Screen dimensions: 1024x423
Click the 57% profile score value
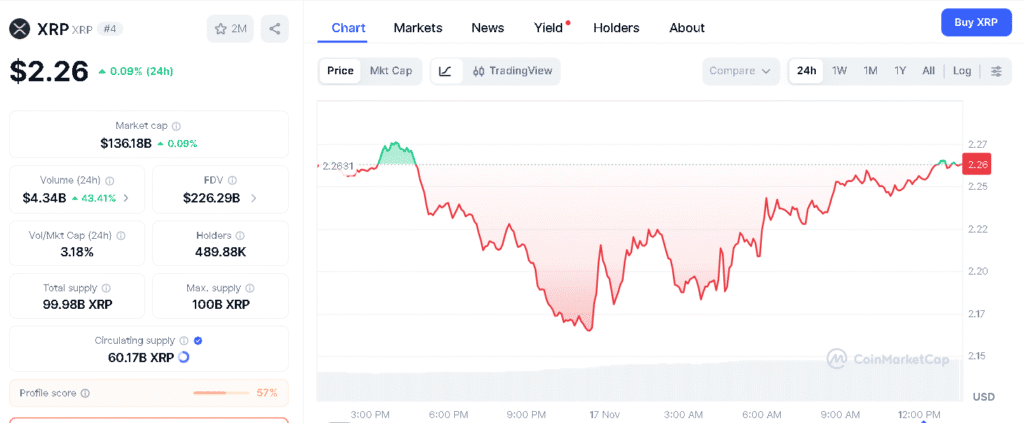266,393
